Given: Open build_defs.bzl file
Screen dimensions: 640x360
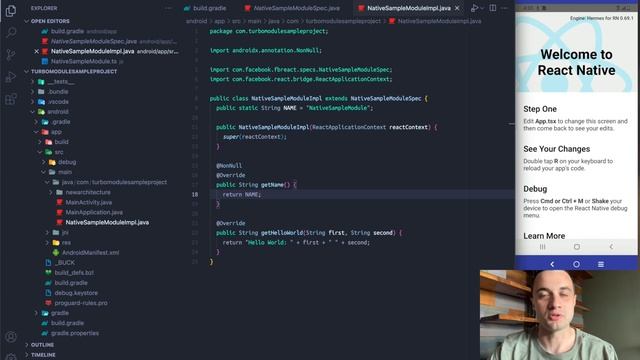Looking at the screenshot, I should tap(74, 273).
